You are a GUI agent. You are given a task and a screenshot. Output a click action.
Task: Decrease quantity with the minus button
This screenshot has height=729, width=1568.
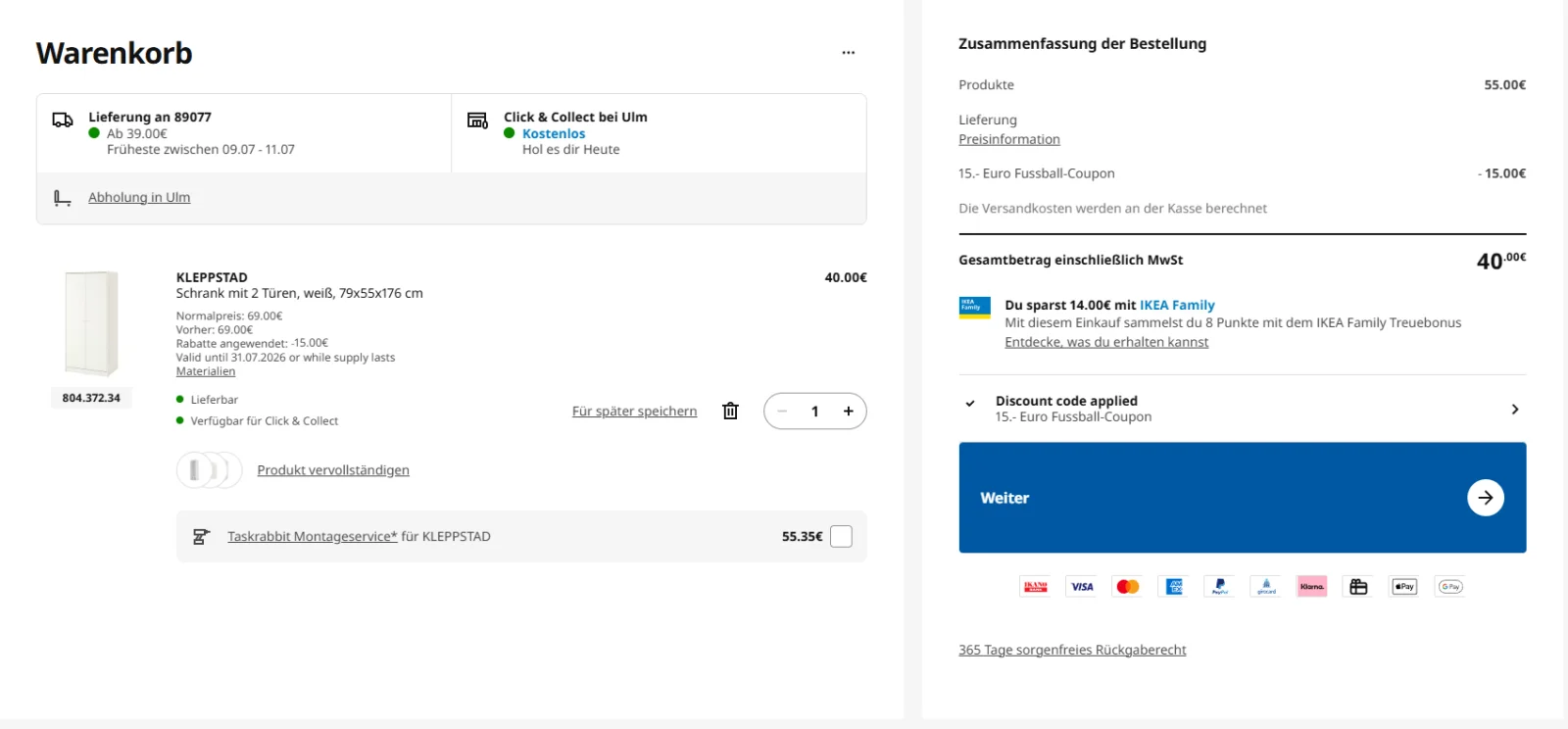tap(782, 412)
